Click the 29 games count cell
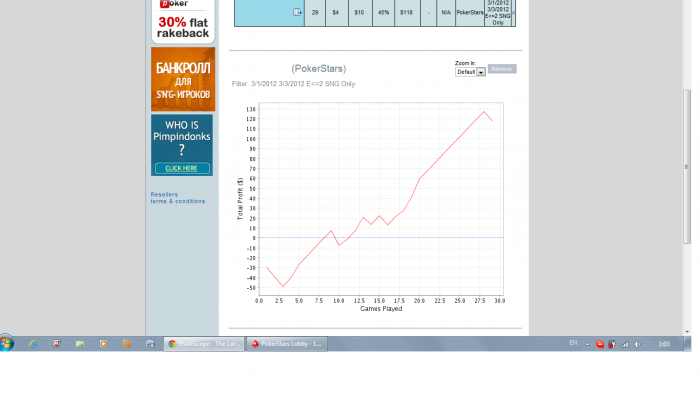700x394 pixels. click(x=315, y=12)
